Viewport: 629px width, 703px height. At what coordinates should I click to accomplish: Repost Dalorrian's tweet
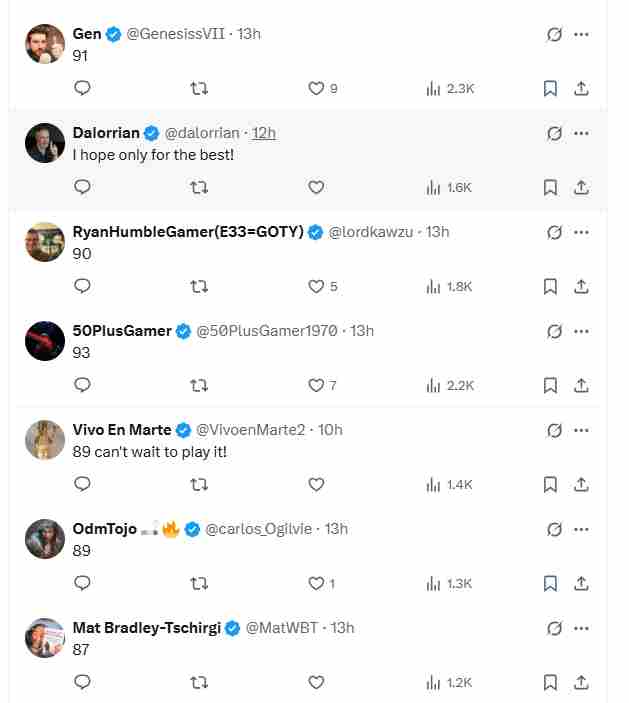[x=199, y=187]
